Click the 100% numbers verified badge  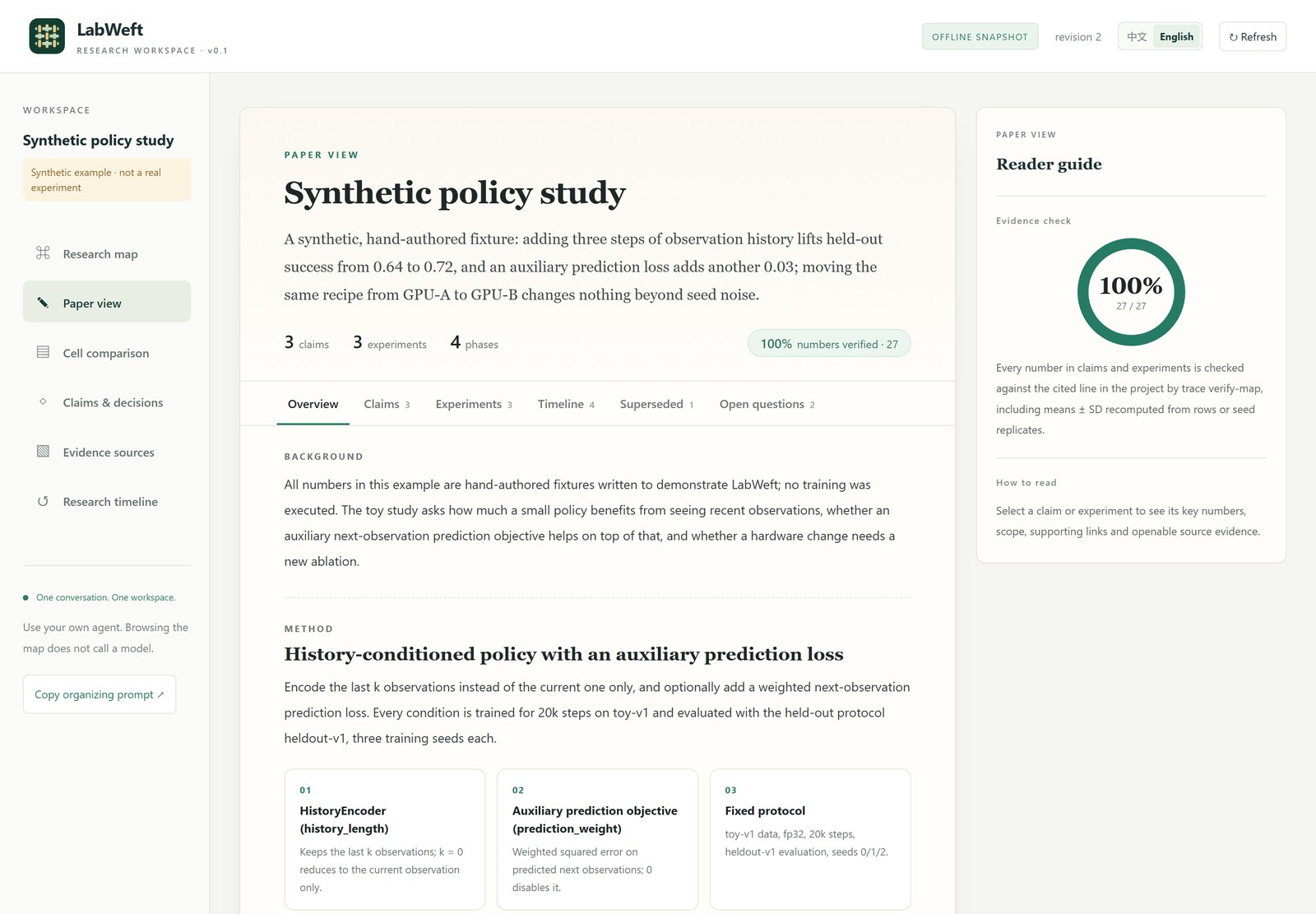(x=829, y=344)
